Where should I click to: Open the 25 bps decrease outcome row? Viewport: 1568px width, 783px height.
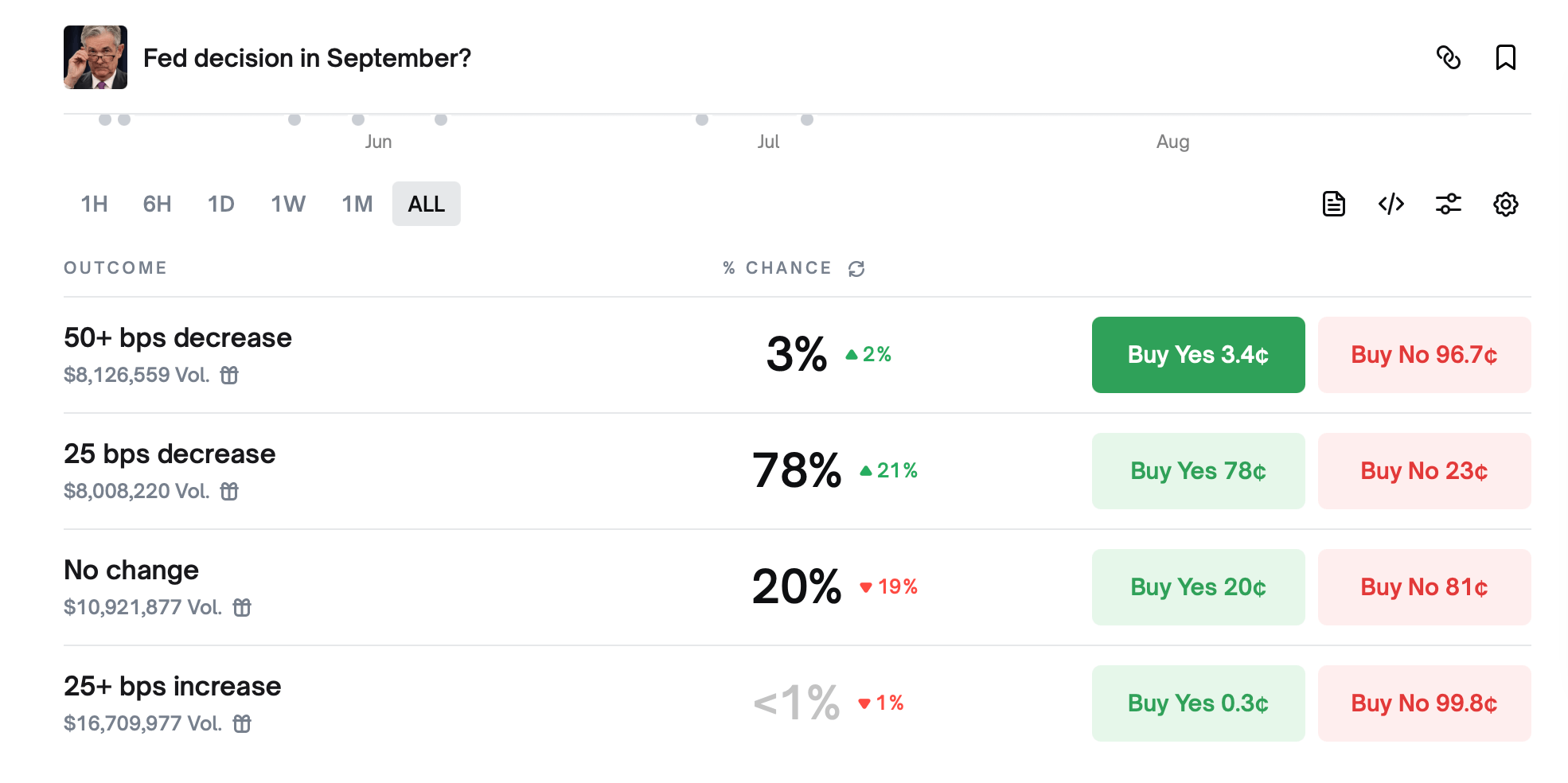[170, 454]
